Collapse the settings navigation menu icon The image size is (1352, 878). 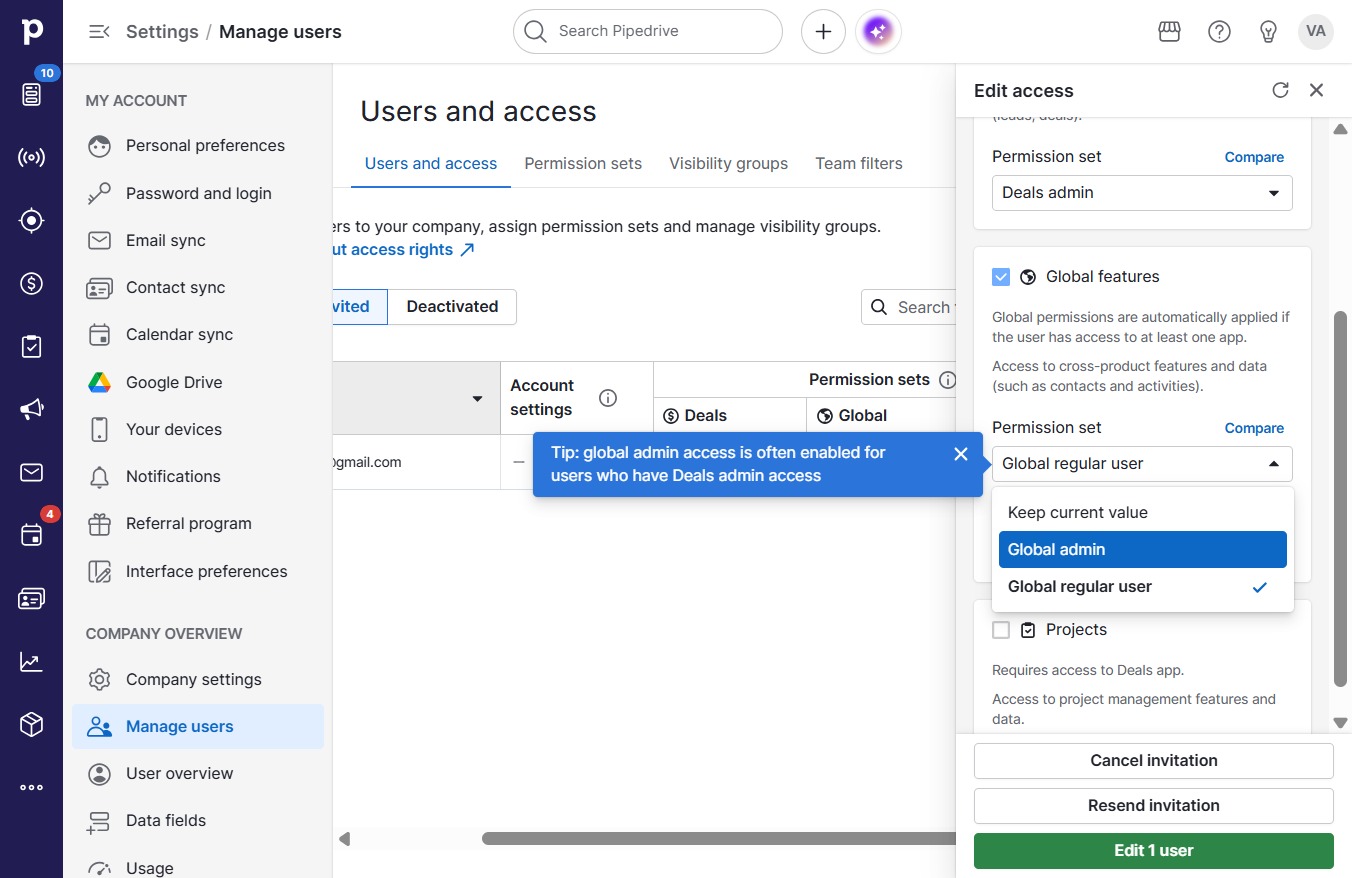coord(99,32)
